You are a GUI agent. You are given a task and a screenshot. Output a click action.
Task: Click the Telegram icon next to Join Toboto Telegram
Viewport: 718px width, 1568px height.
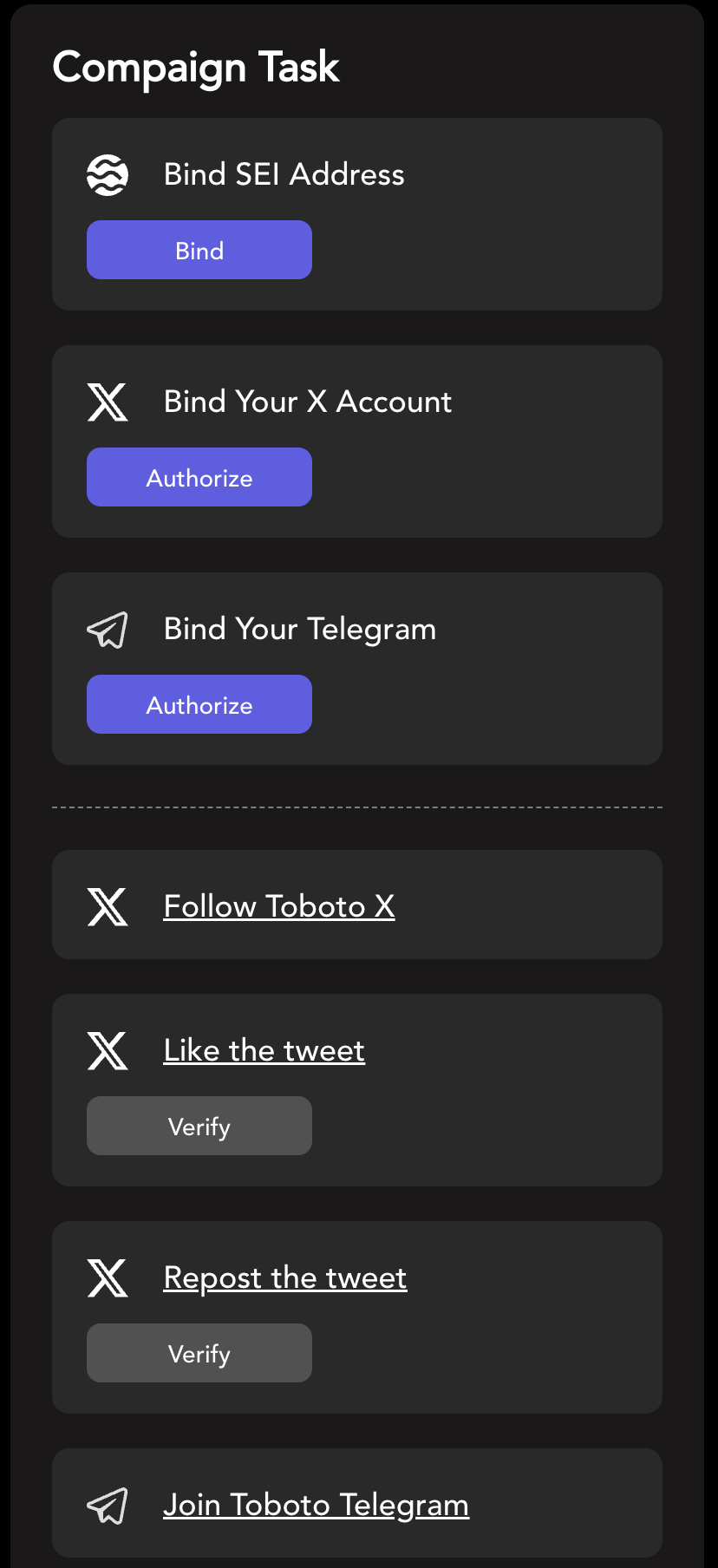tap(108, 1506)
